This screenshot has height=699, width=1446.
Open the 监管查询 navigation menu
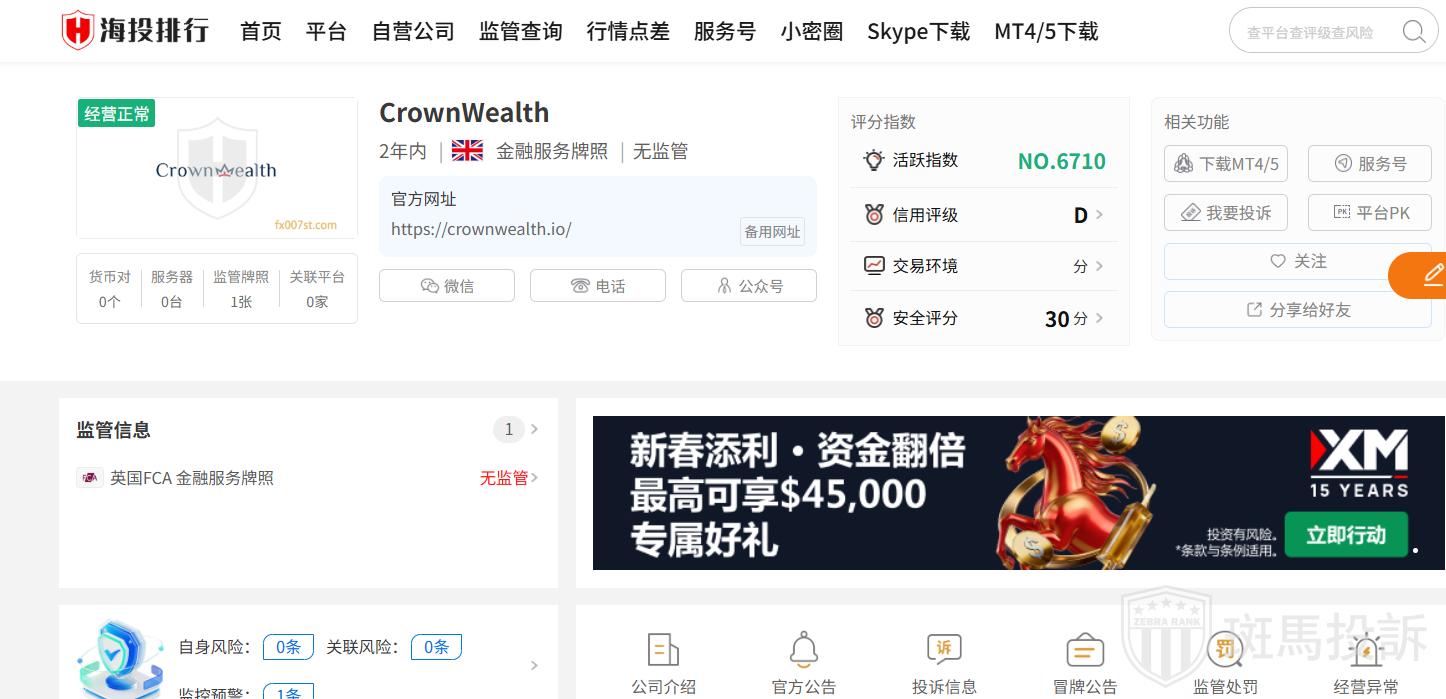pos(520,31)
